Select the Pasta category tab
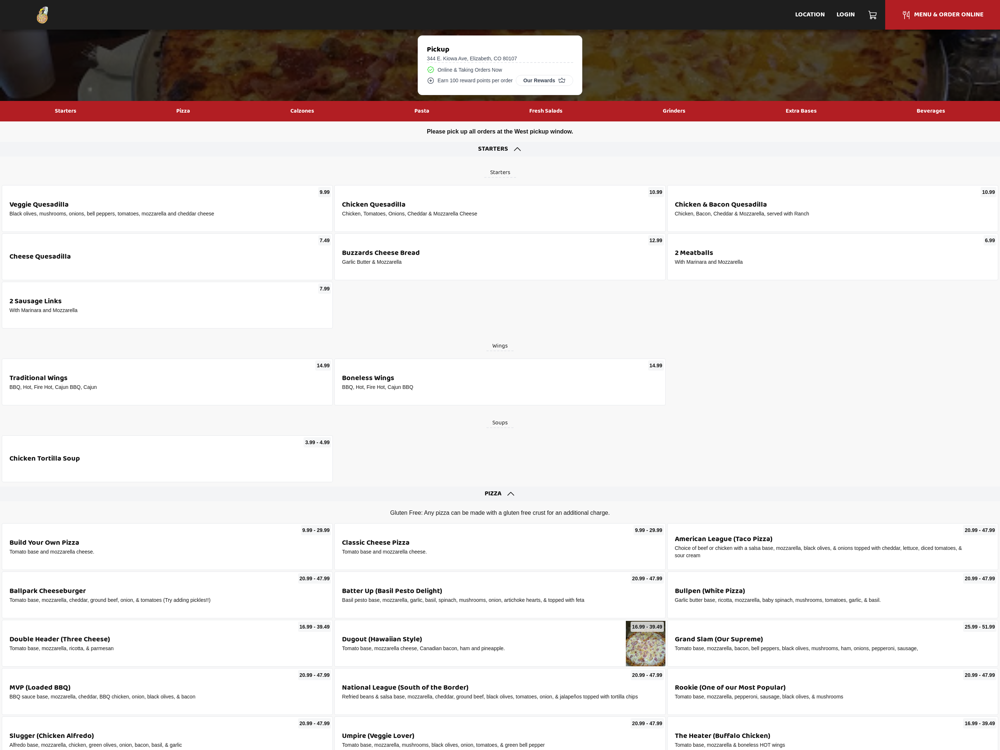Image resolution: width=1000 pixels, height=750 pixels. (422, 111)
